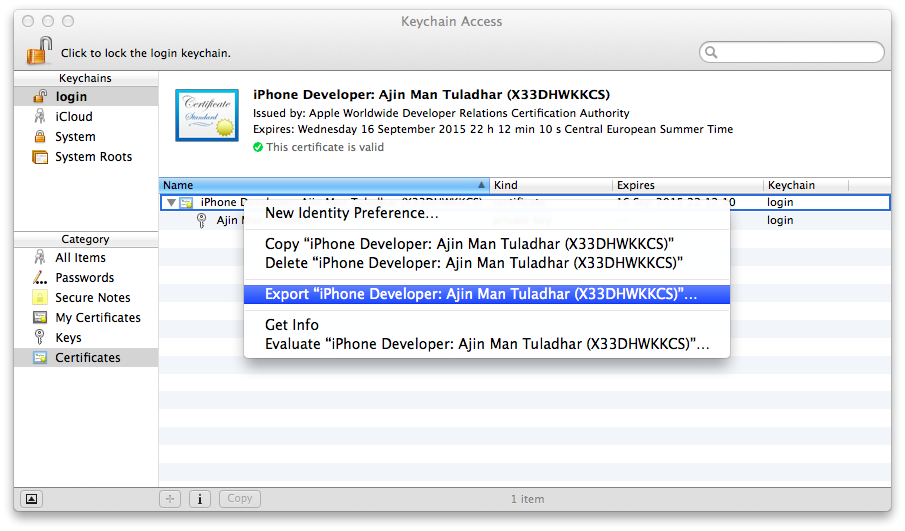Image resolution: width=905 pixels, height=531 pixels.
Task: Click the iCloud keychain icon
Action: [x=40, y=117]
